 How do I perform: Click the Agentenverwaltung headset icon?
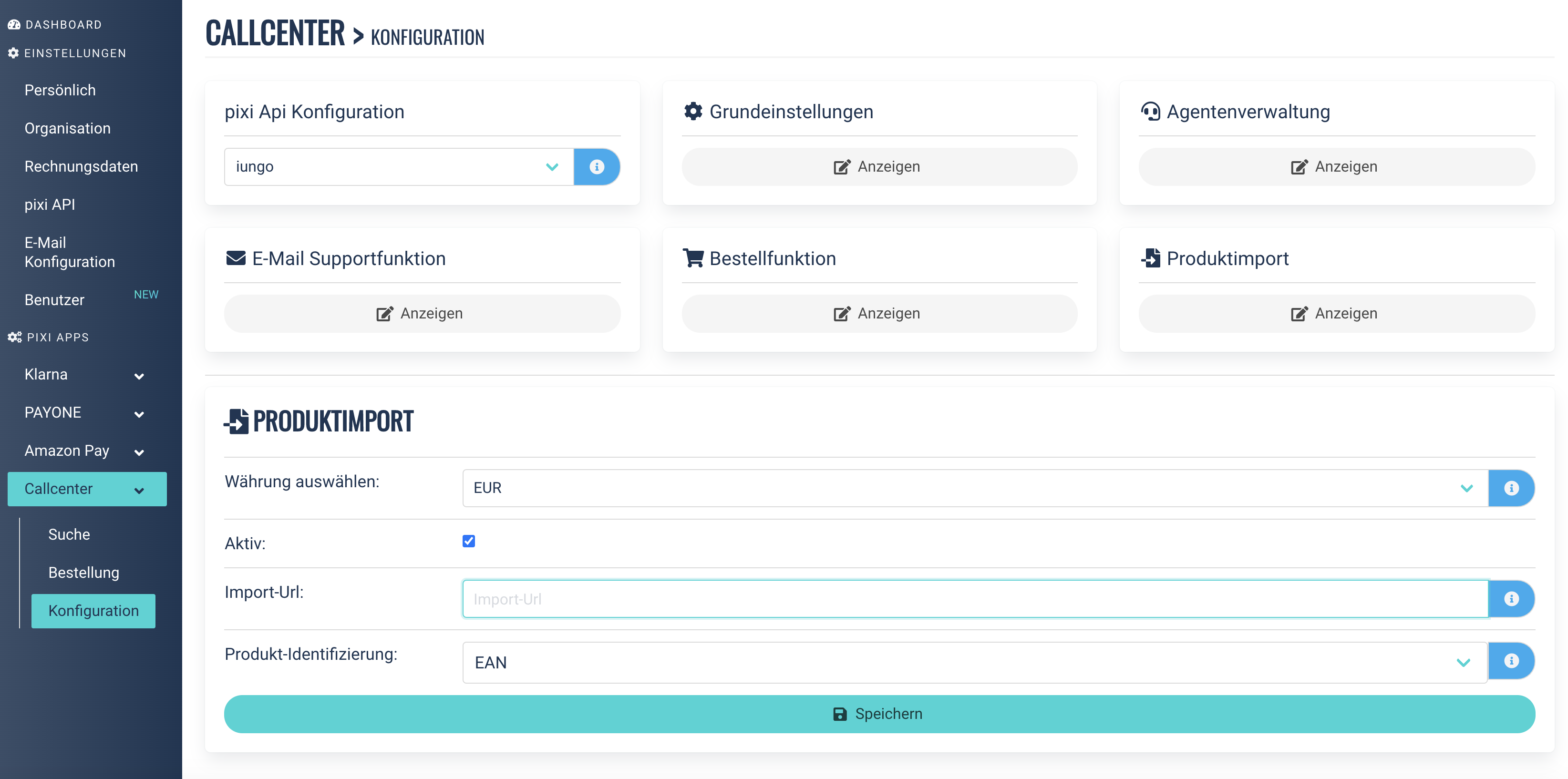[x=1150, y=112]
